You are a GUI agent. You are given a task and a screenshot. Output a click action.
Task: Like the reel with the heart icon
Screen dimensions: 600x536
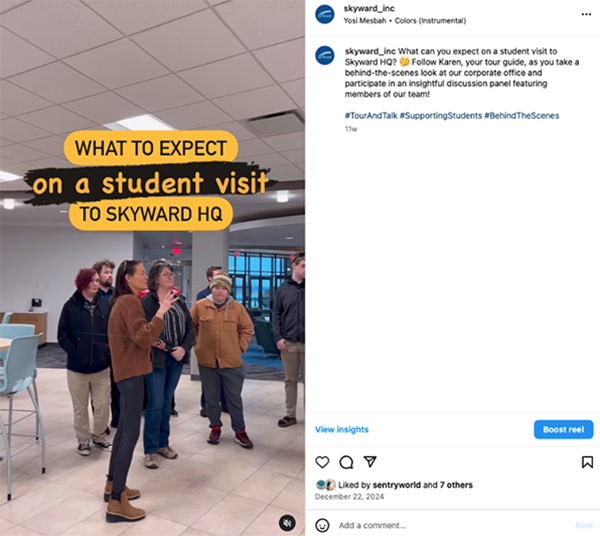point(322,462)
